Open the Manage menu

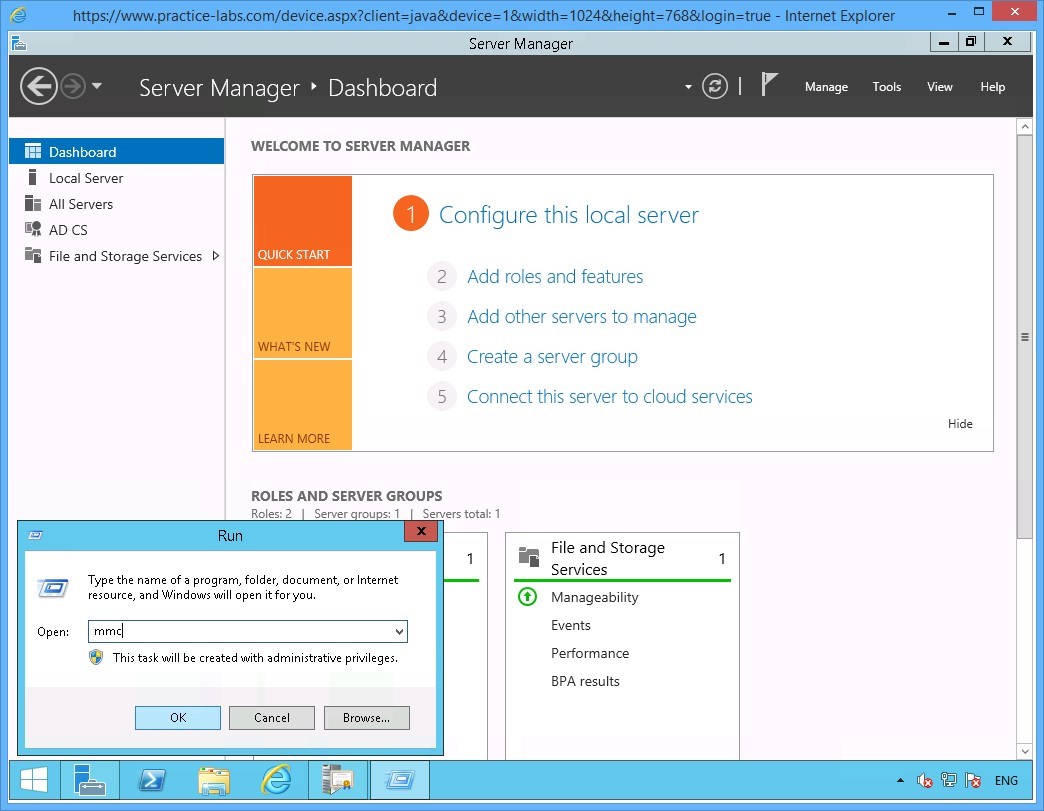(x=826, y=87)
